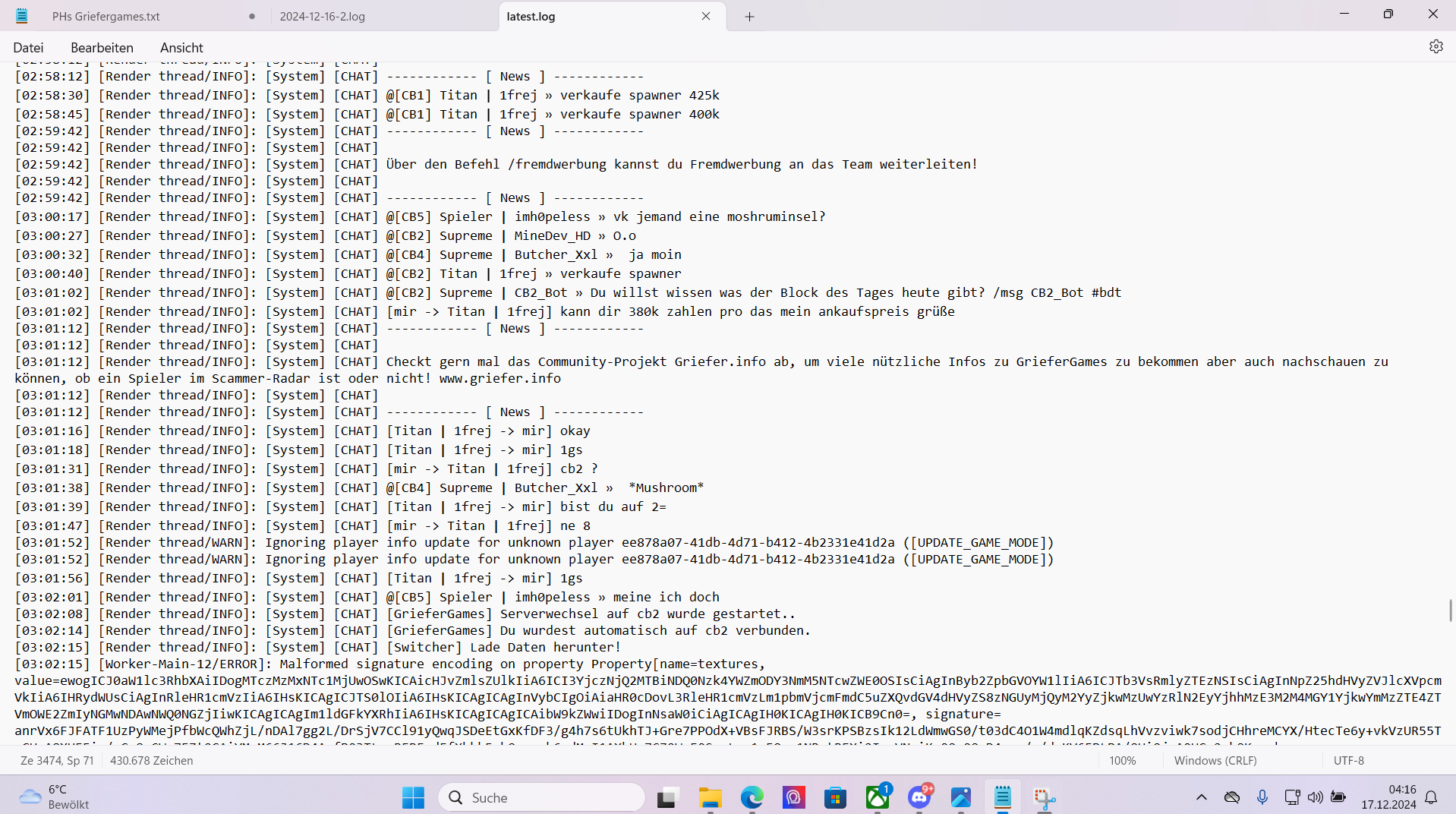Open Microsoft Store taskbar icon
The width and height of the screenshot is (1456, 814).
click(835, 797)
